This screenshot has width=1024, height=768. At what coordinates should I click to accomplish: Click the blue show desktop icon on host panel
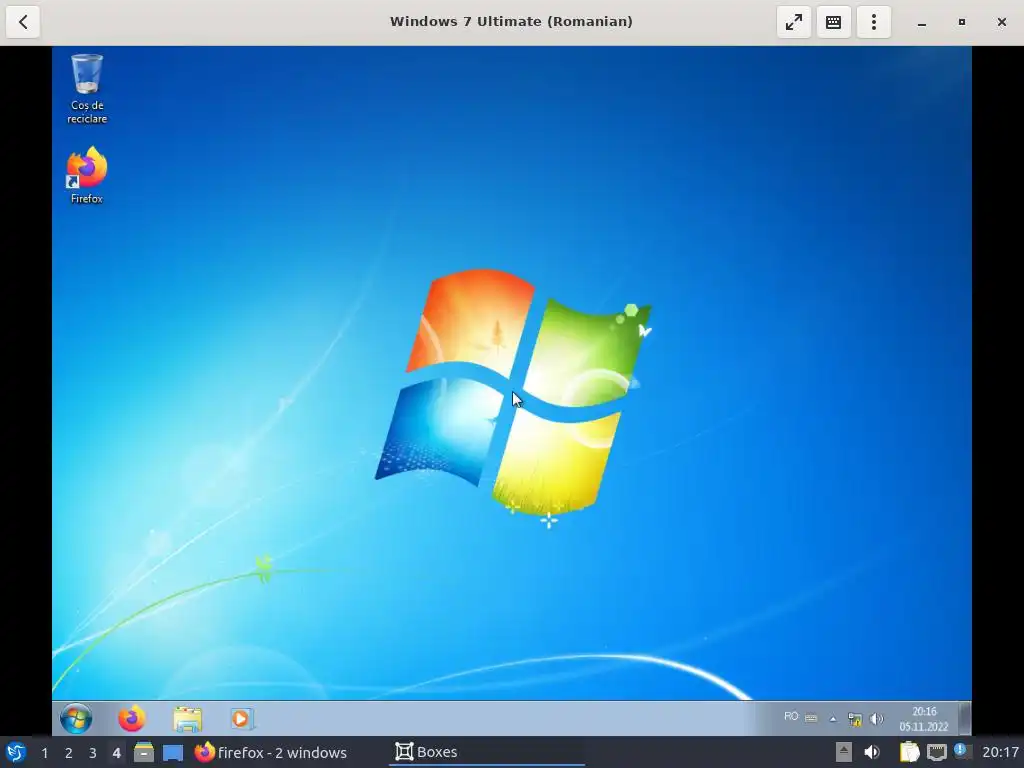[172, 753]
